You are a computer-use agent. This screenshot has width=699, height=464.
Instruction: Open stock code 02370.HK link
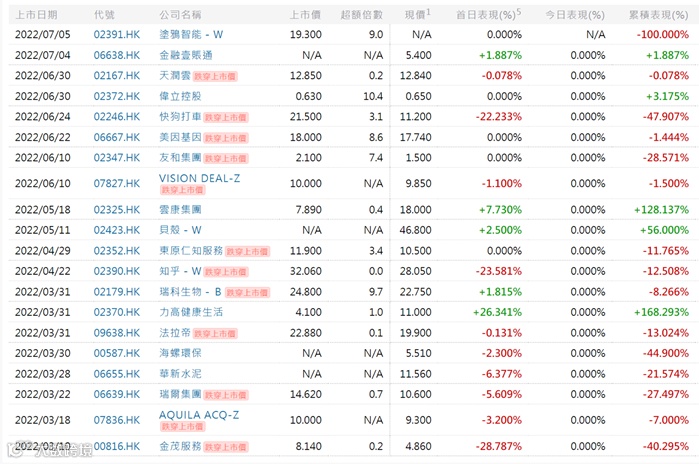coord(116,312)
